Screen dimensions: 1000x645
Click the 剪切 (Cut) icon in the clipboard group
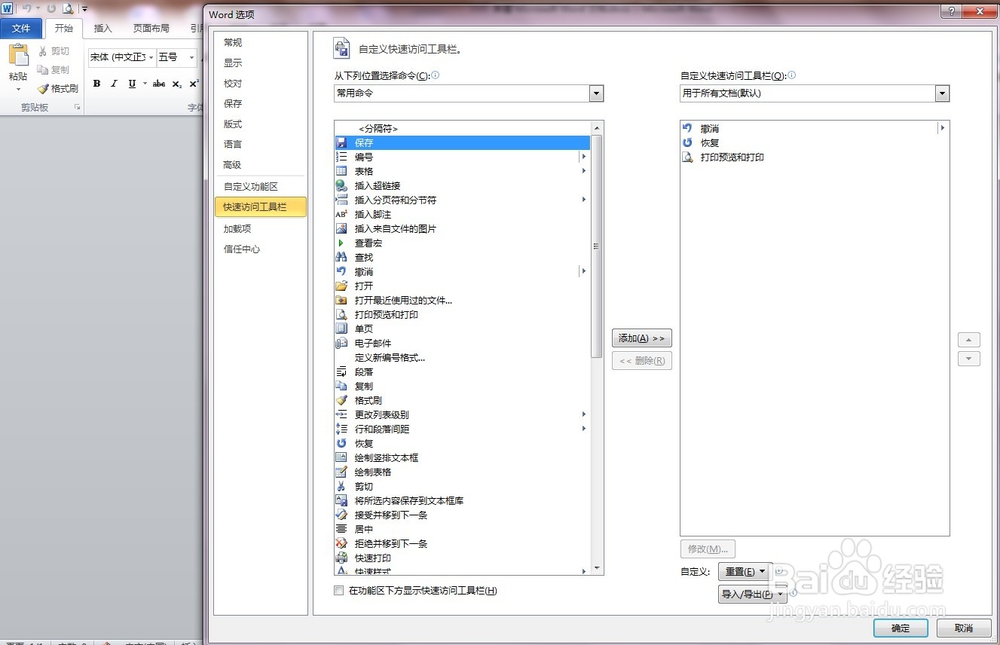pos(56,50)
